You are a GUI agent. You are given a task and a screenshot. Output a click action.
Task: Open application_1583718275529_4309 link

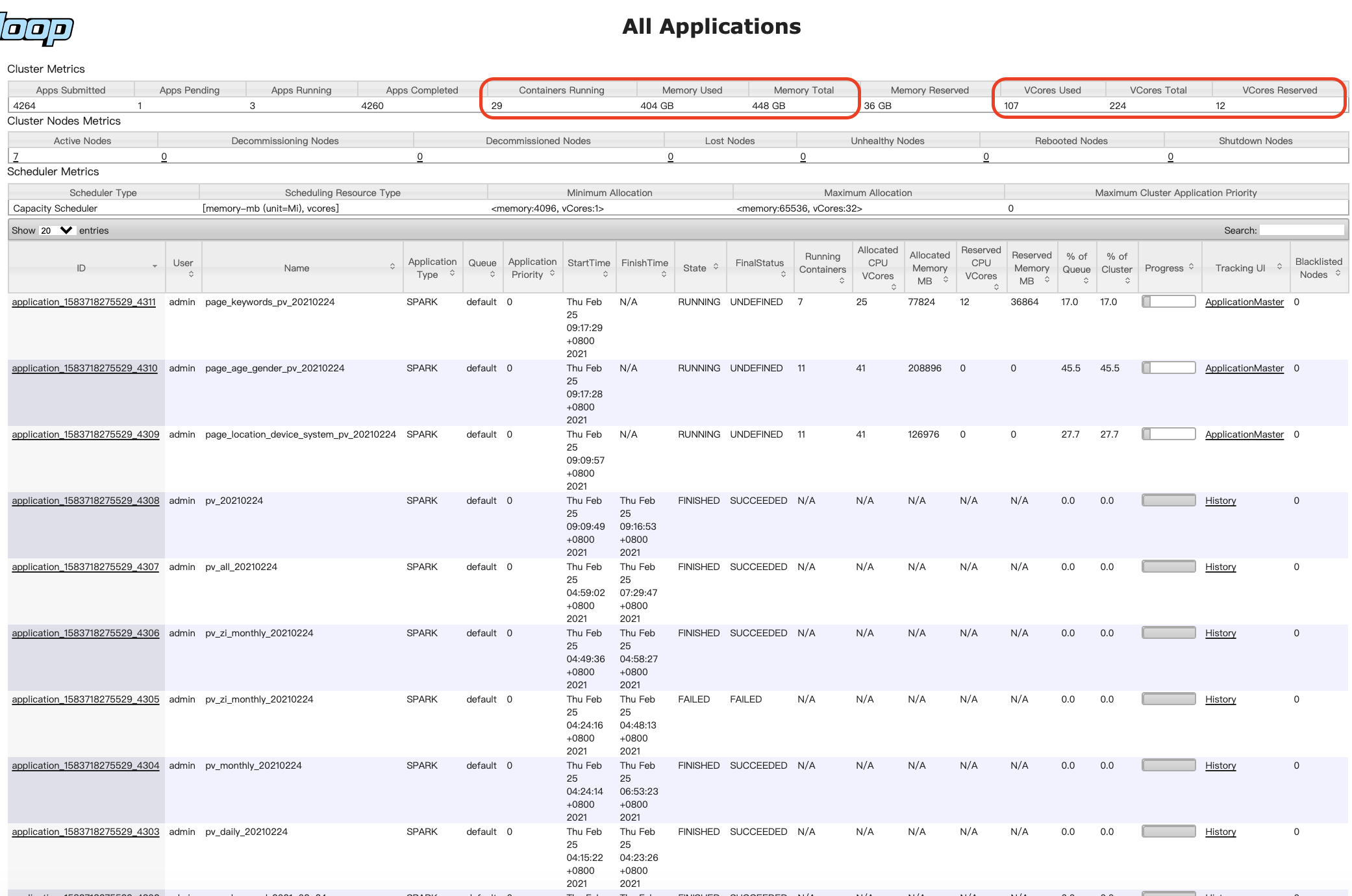(x=85, y=434)
